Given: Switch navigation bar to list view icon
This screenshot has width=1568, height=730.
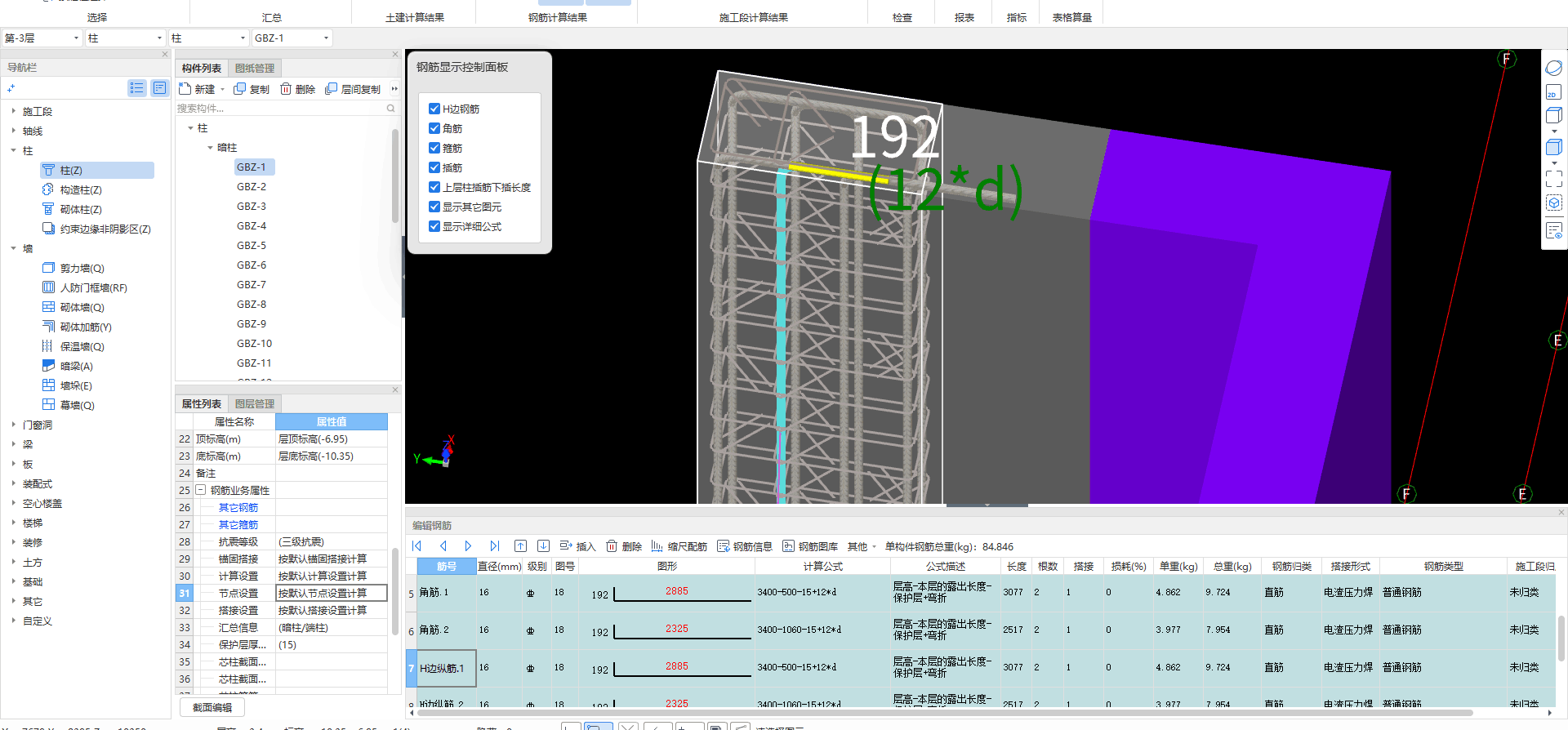Looking at the screenshot, I should pos(137,88).
